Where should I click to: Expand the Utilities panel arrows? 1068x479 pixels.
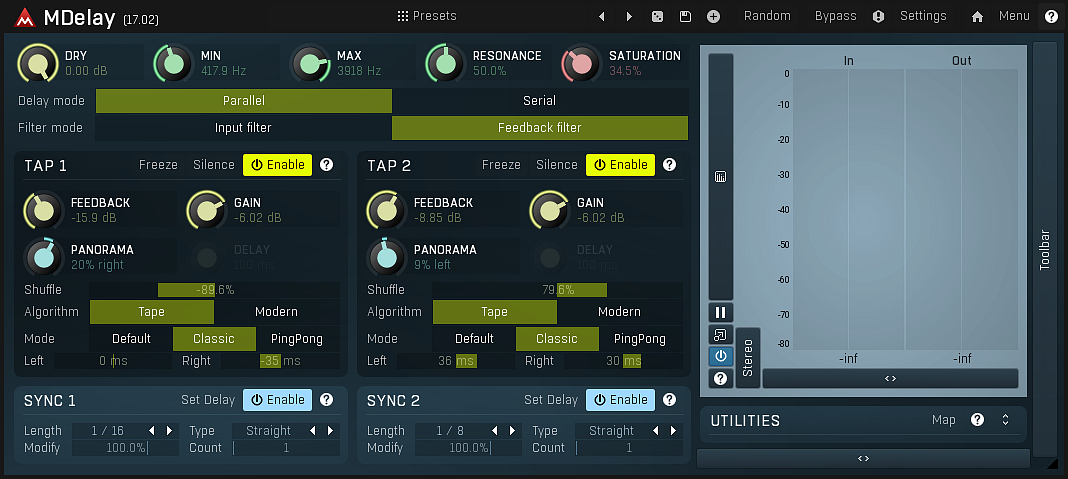click(1005, 420)
